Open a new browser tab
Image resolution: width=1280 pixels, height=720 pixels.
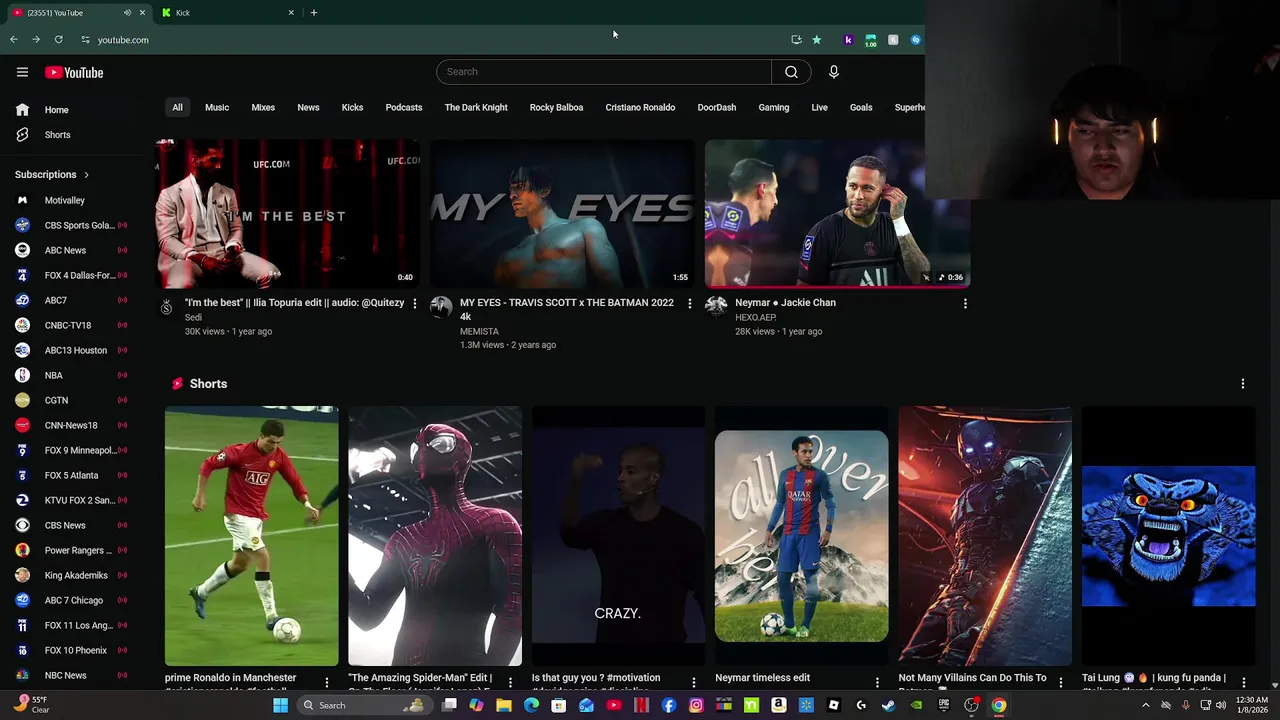313,13
